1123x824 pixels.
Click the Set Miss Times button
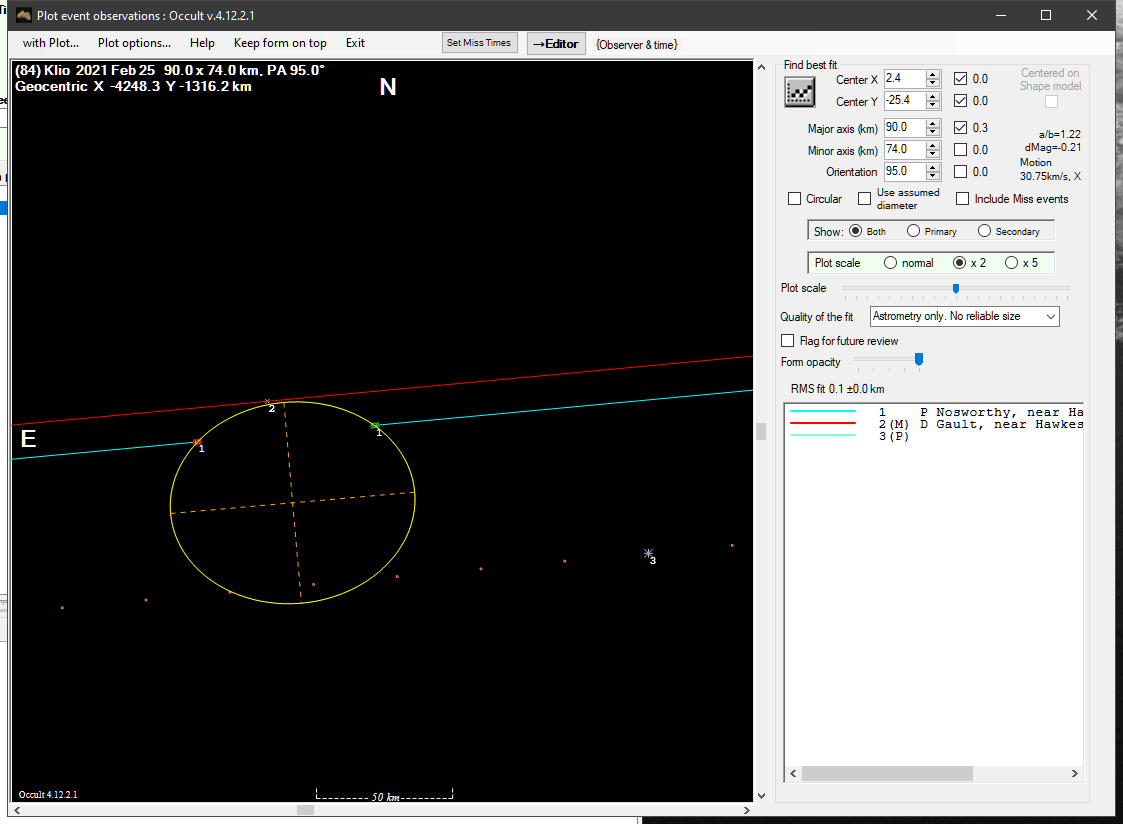pyautogui.click(x=478, y=43)
